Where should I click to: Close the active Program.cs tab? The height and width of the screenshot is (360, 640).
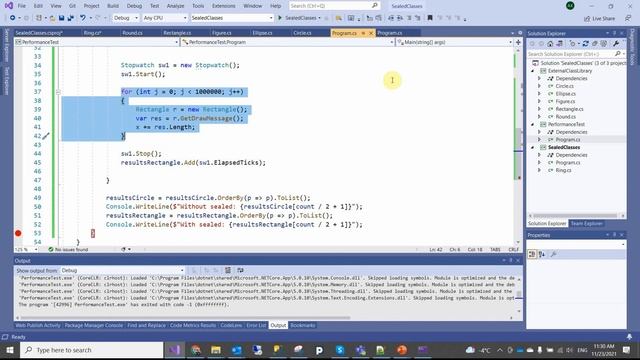(371, 33)
